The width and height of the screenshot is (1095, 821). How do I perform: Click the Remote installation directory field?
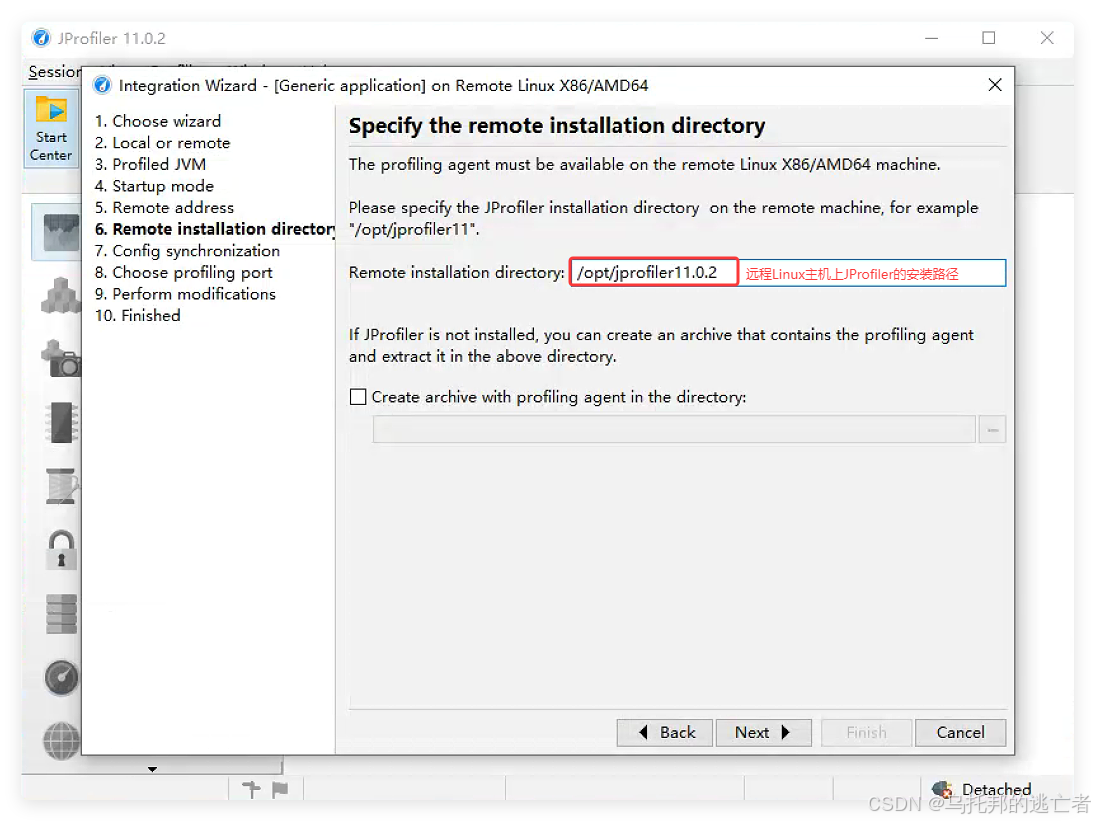(x=788, y=272)
